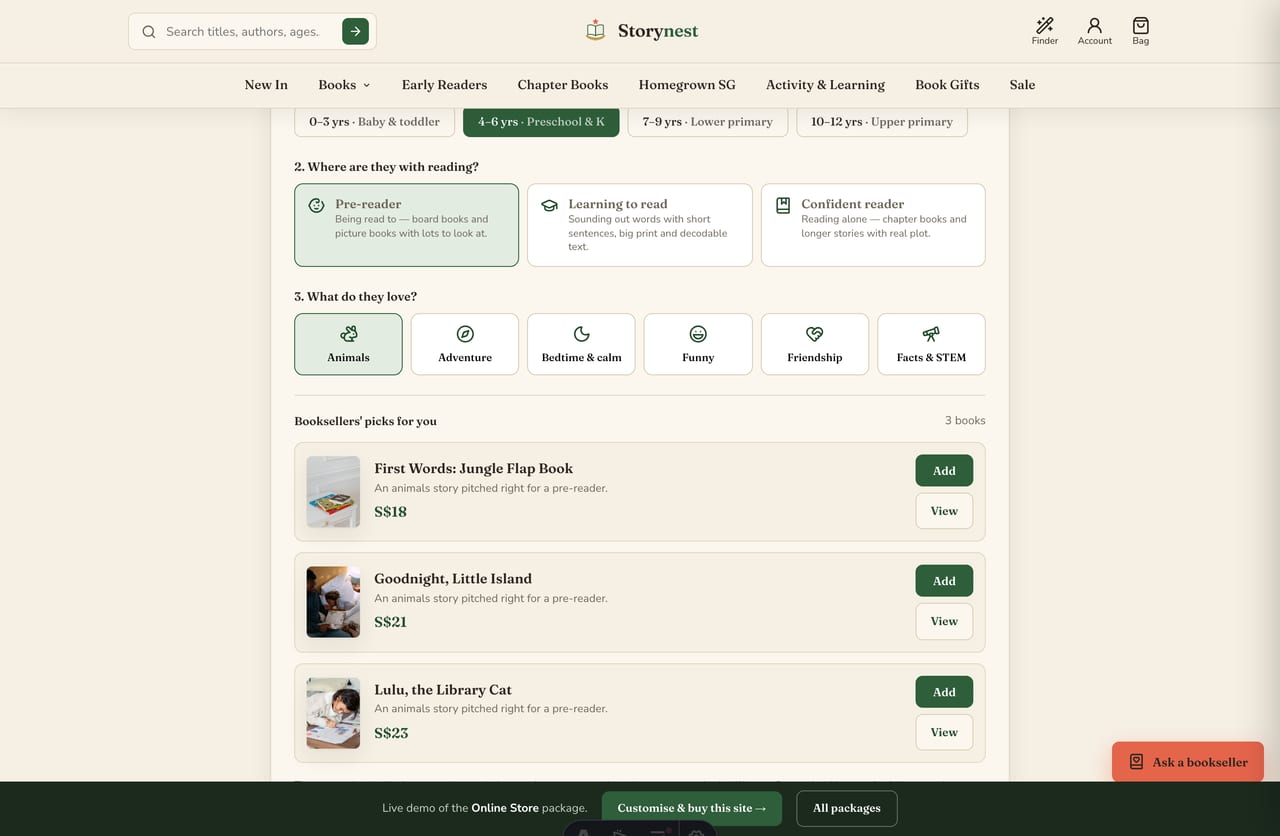Toggle the Animals interest tile
1280x836 pixels.
point(348,344)
